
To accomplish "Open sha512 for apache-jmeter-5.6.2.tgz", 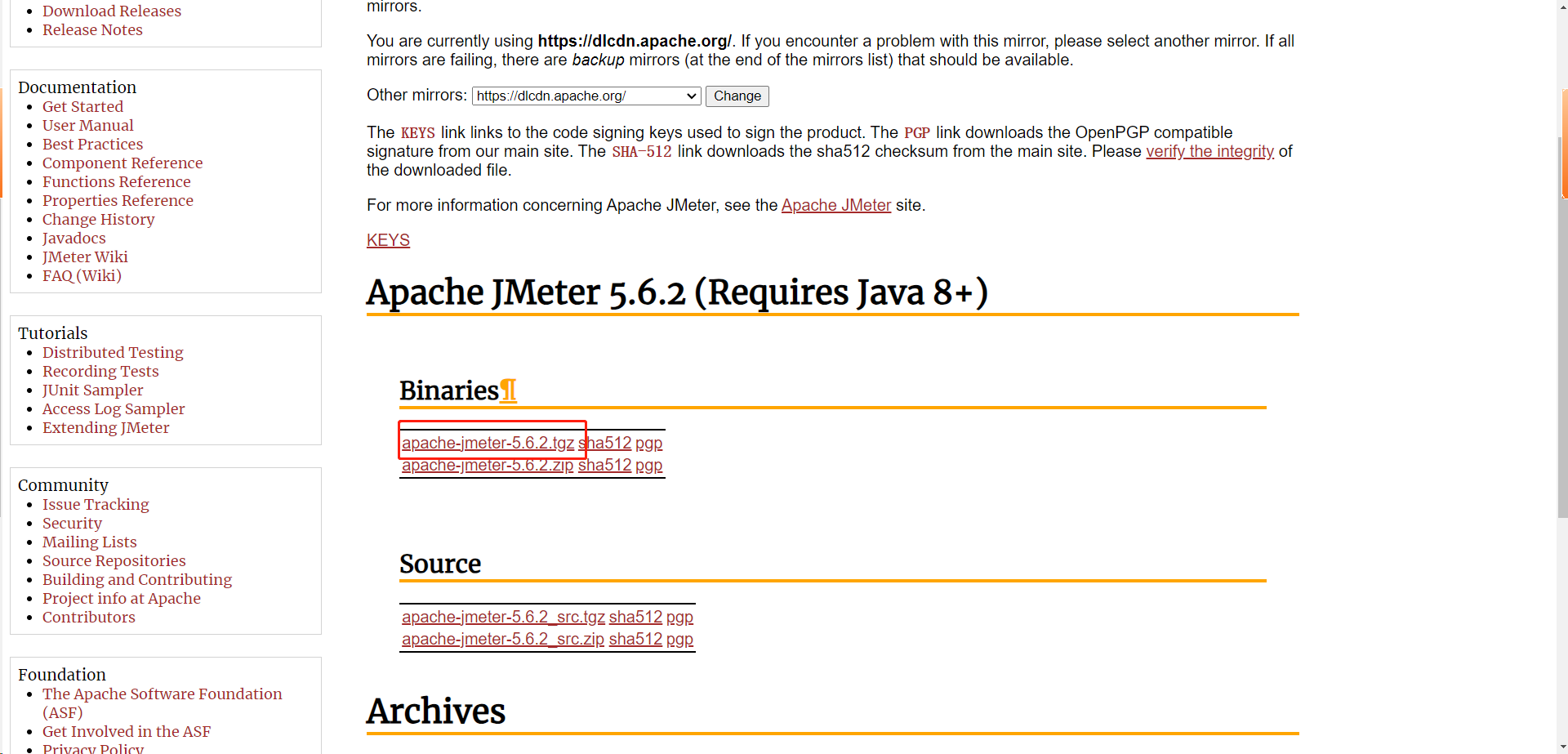I will pyautogui.click(x=605, y=443).
